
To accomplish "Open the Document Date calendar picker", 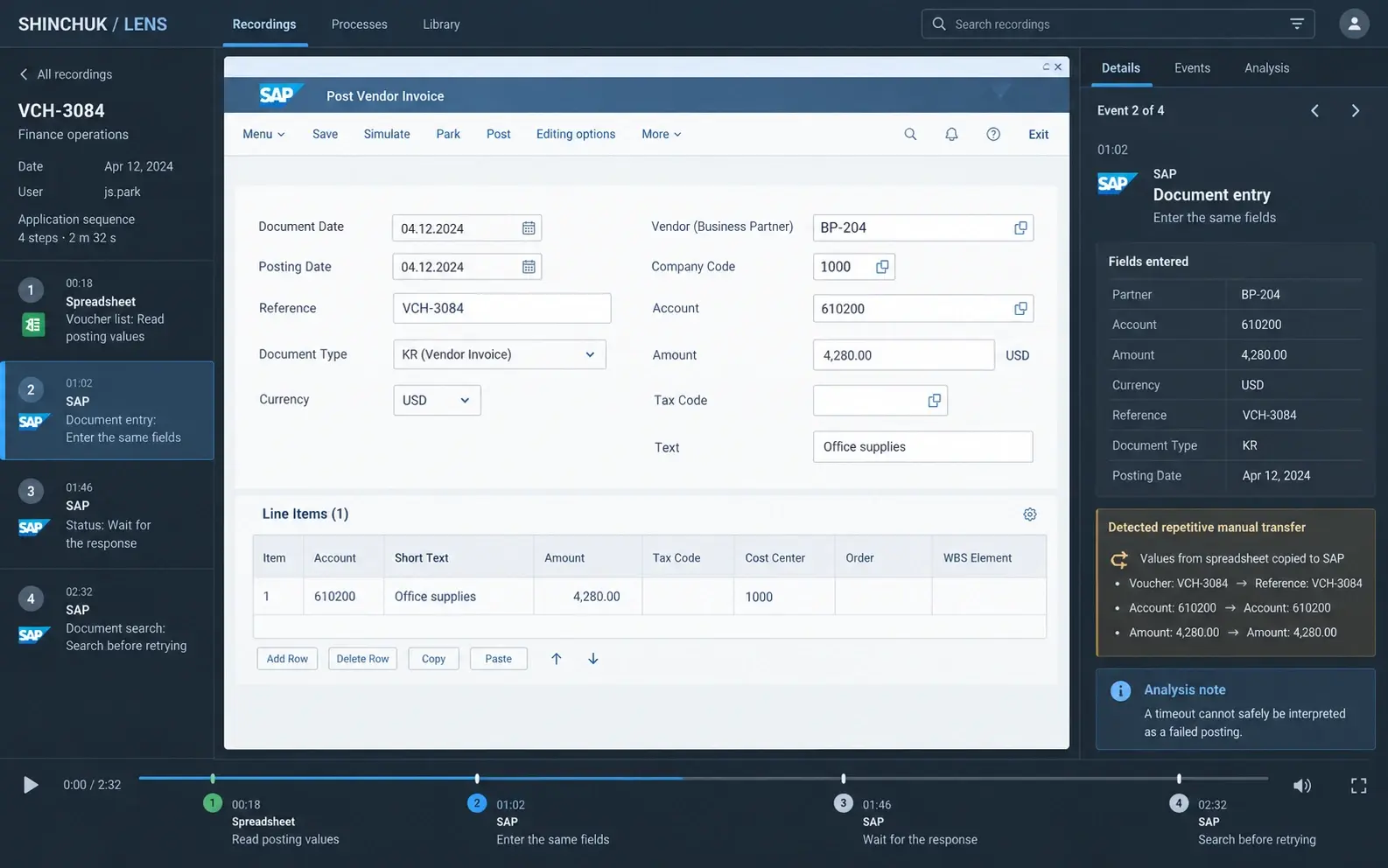I will click(x=529, y=228).
